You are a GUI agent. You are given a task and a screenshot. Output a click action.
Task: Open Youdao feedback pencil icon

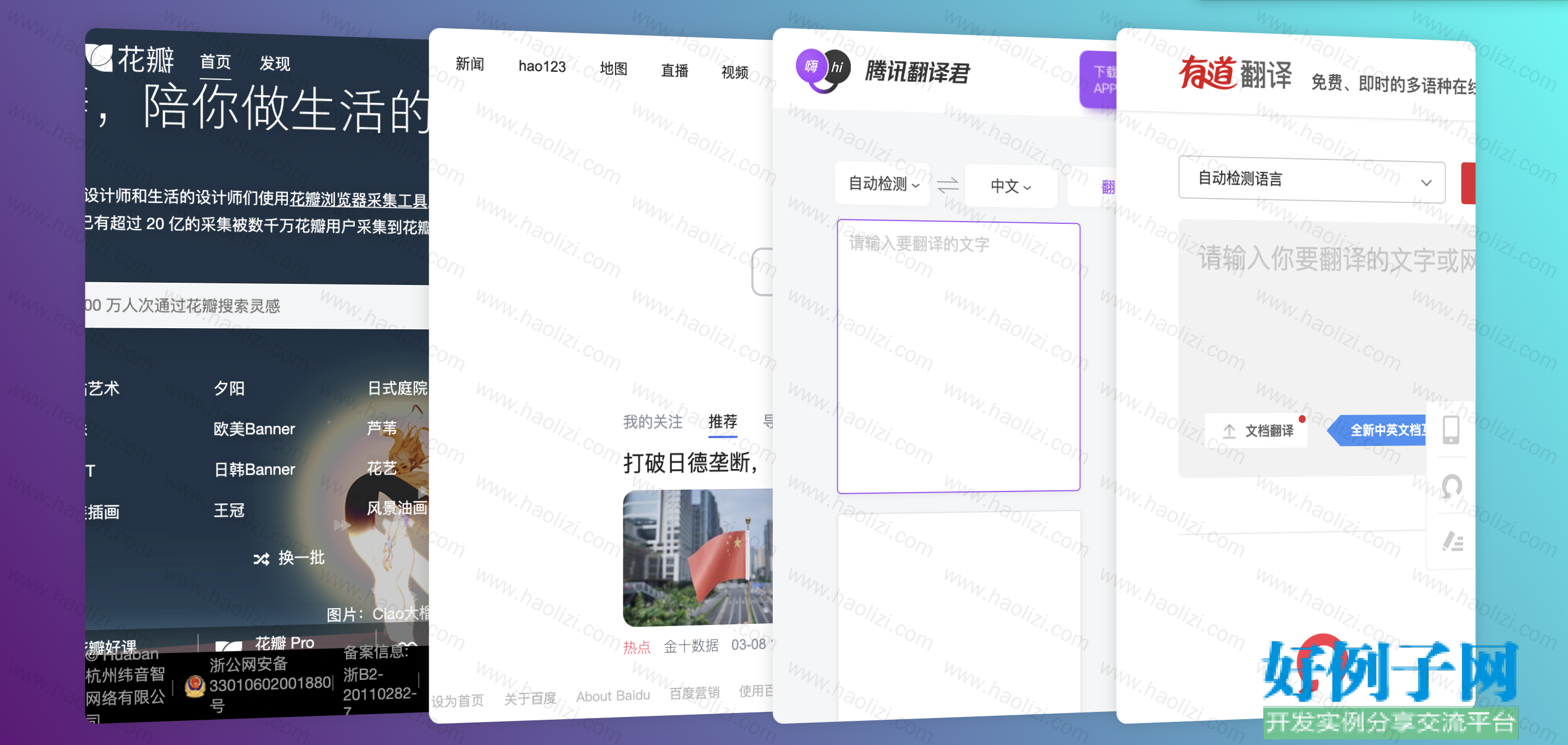pos(1452,541)
